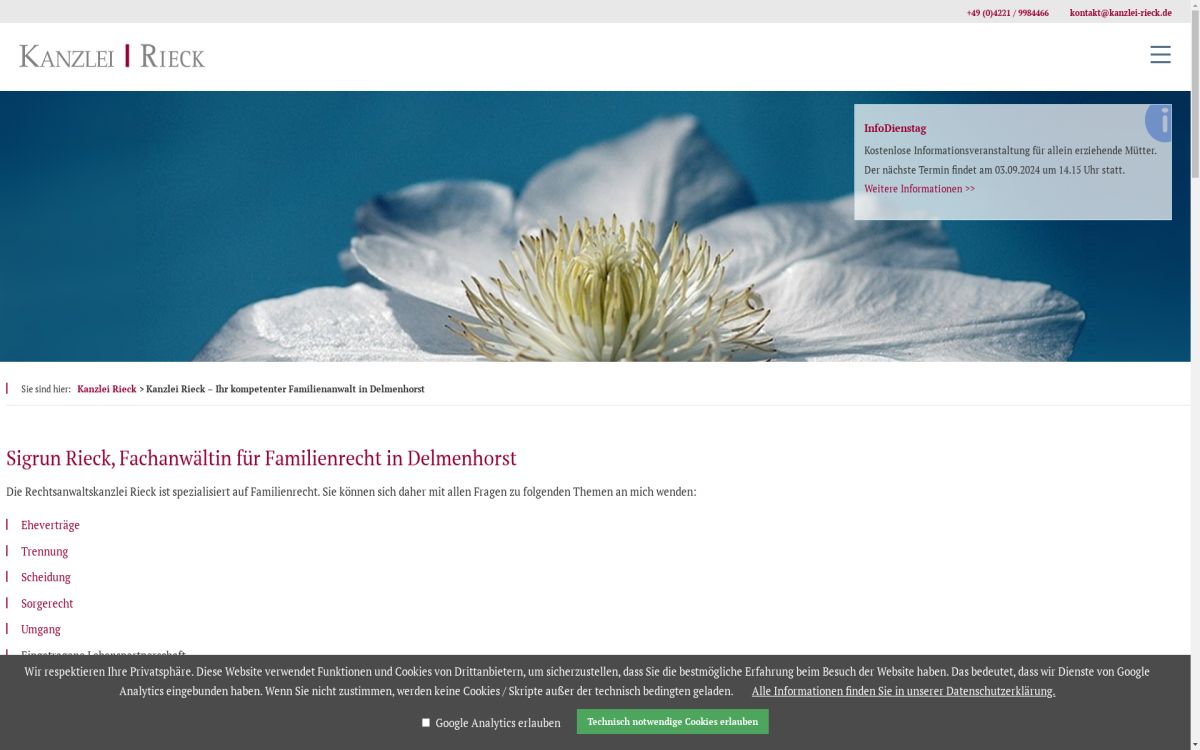Click the current page breadcrumb text

pos(285,389)
